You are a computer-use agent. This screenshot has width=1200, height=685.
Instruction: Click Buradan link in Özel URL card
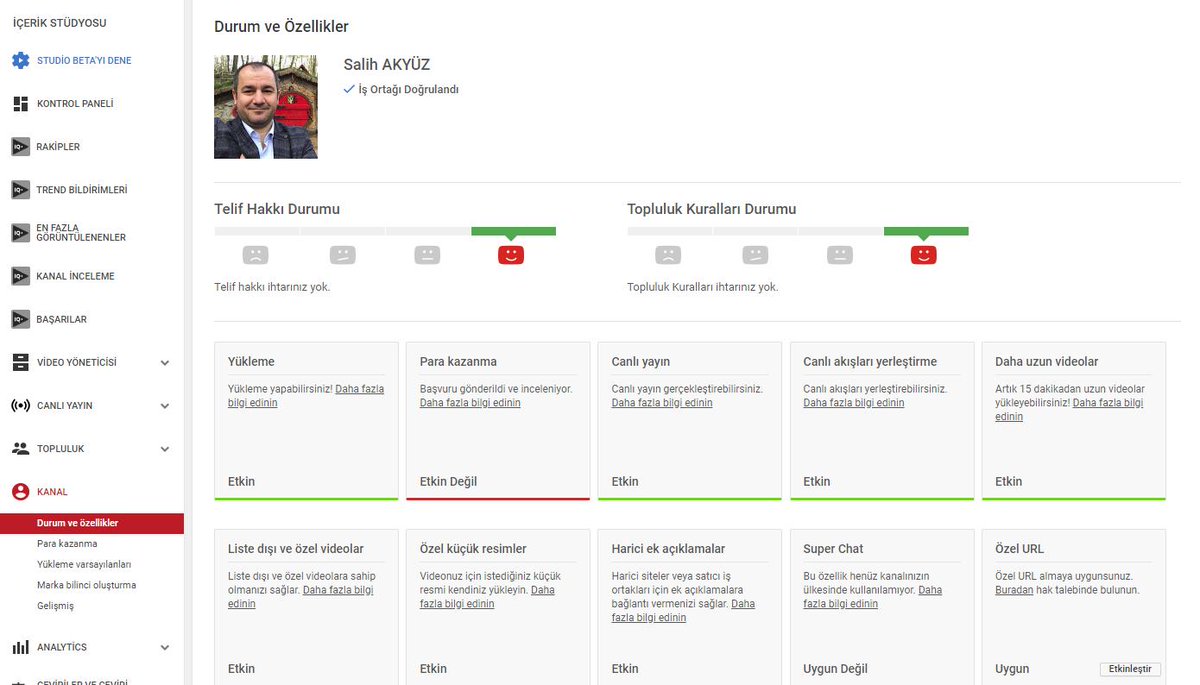[1014, 590]
